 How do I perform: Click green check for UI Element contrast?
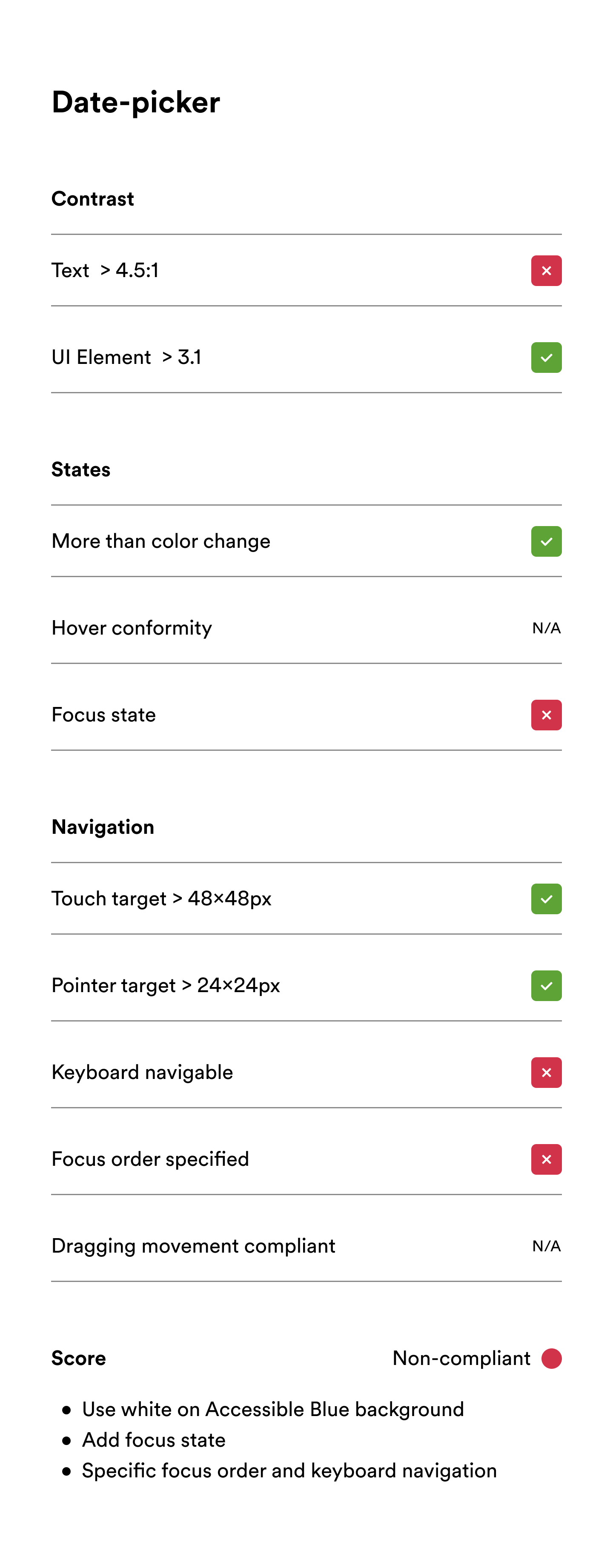(546, 357)
